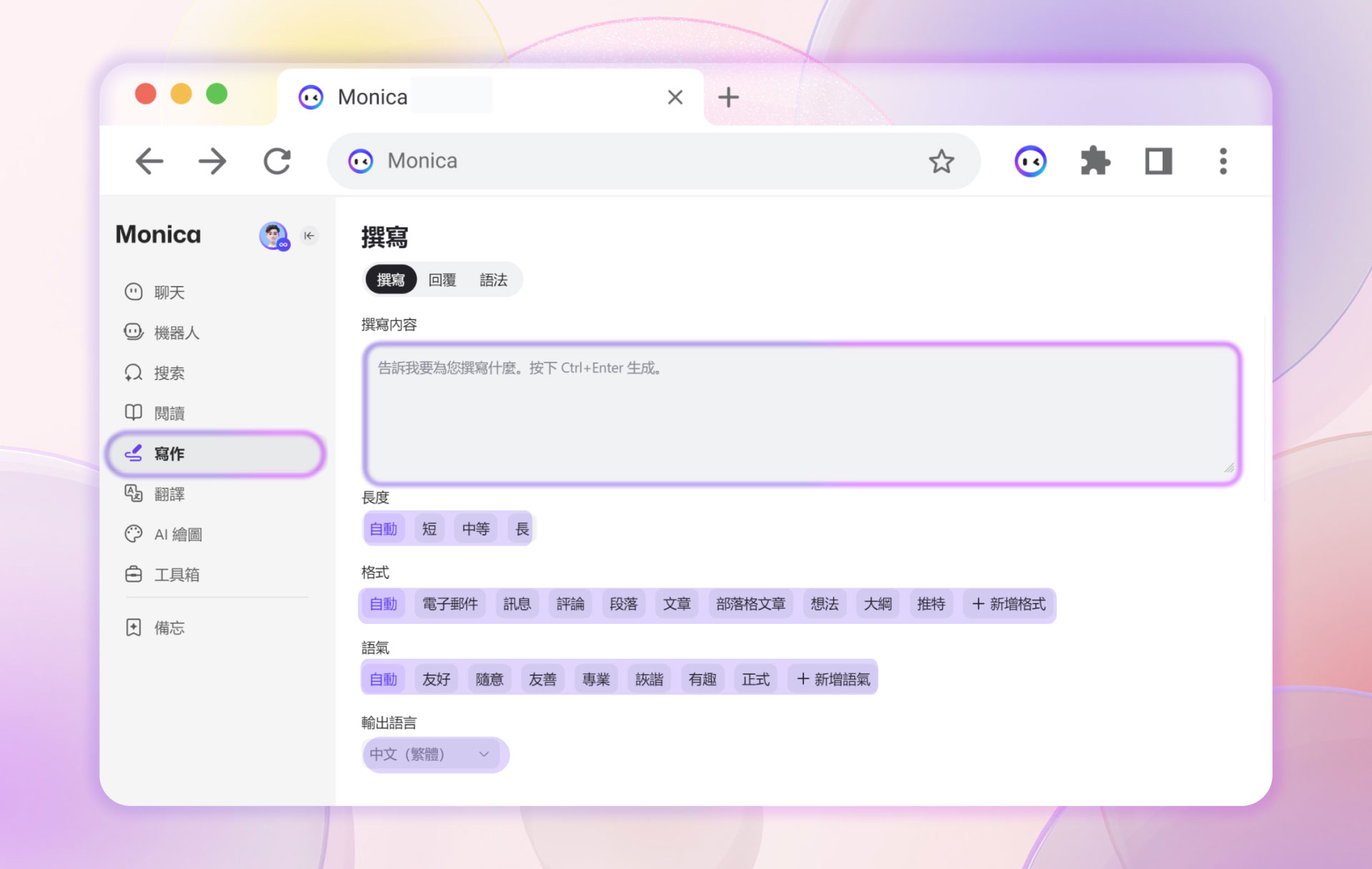Collapse the Monica sidebar with the arrow icon
This screenshot has width=1372, height=869.
coord(309,235)
